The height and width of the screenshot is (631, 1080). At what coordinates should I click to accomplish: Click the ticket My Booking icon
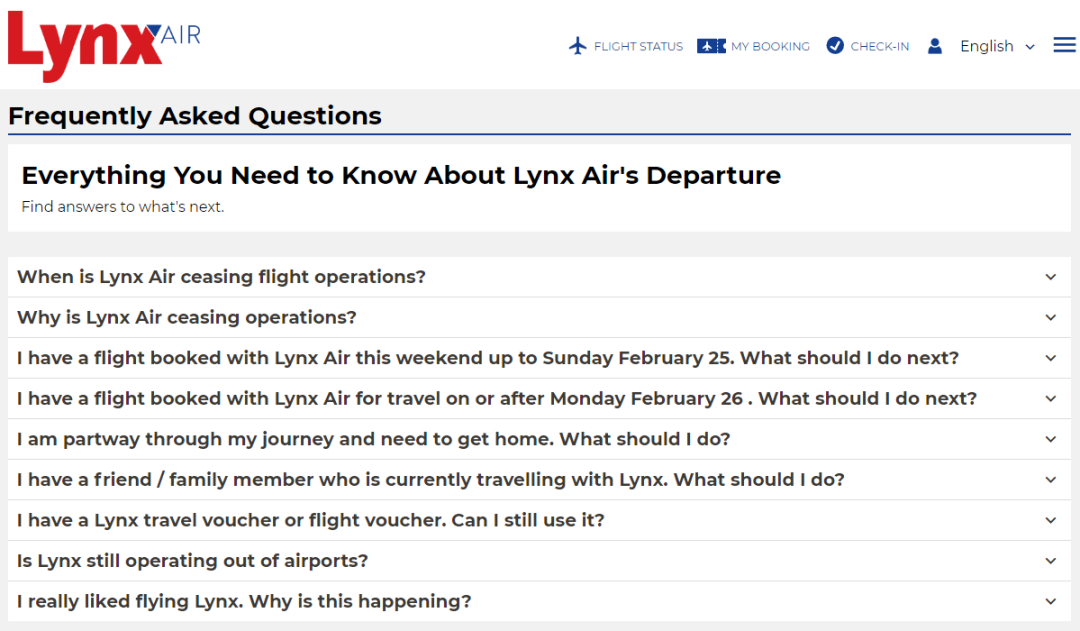(712, 46)
